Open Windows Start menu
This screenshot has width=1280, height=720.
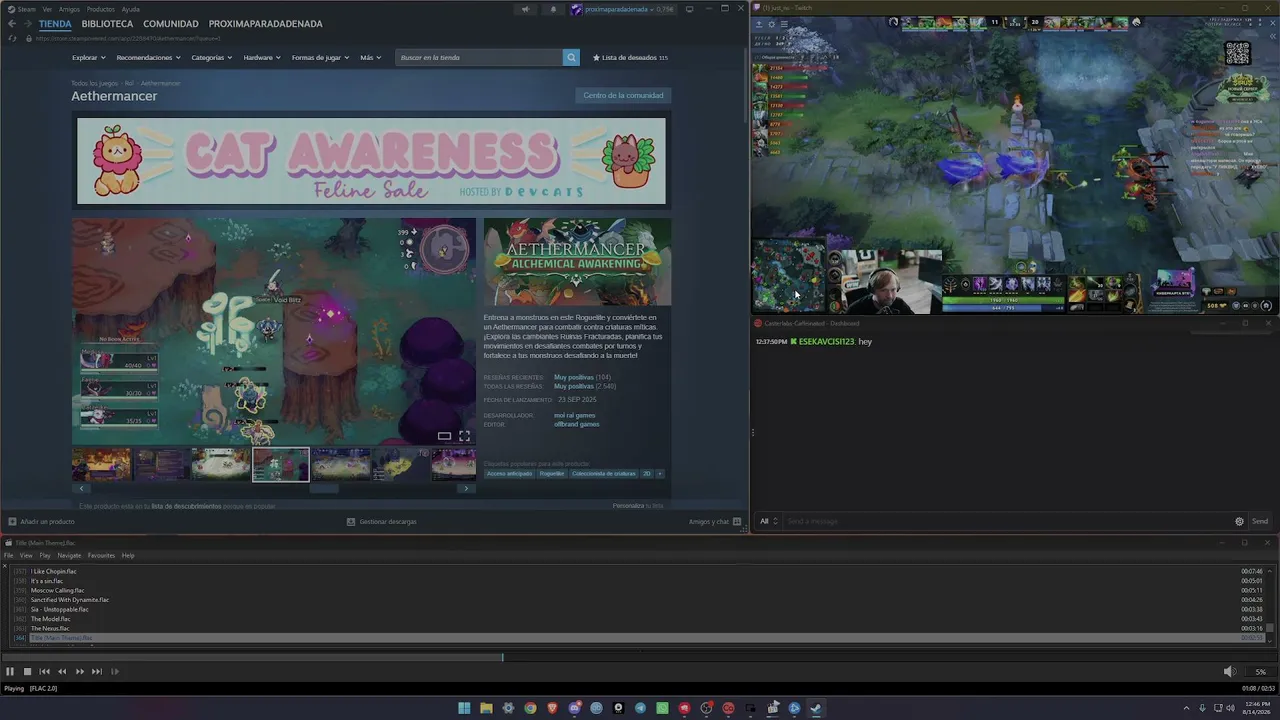(464, 708)
